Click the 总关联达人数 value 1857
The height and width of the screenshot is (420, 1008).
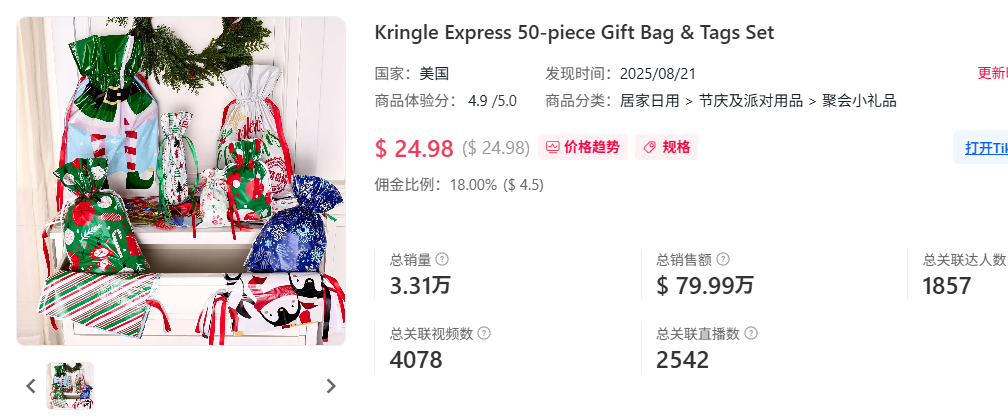pyautogui.click(x=946, y=286)
